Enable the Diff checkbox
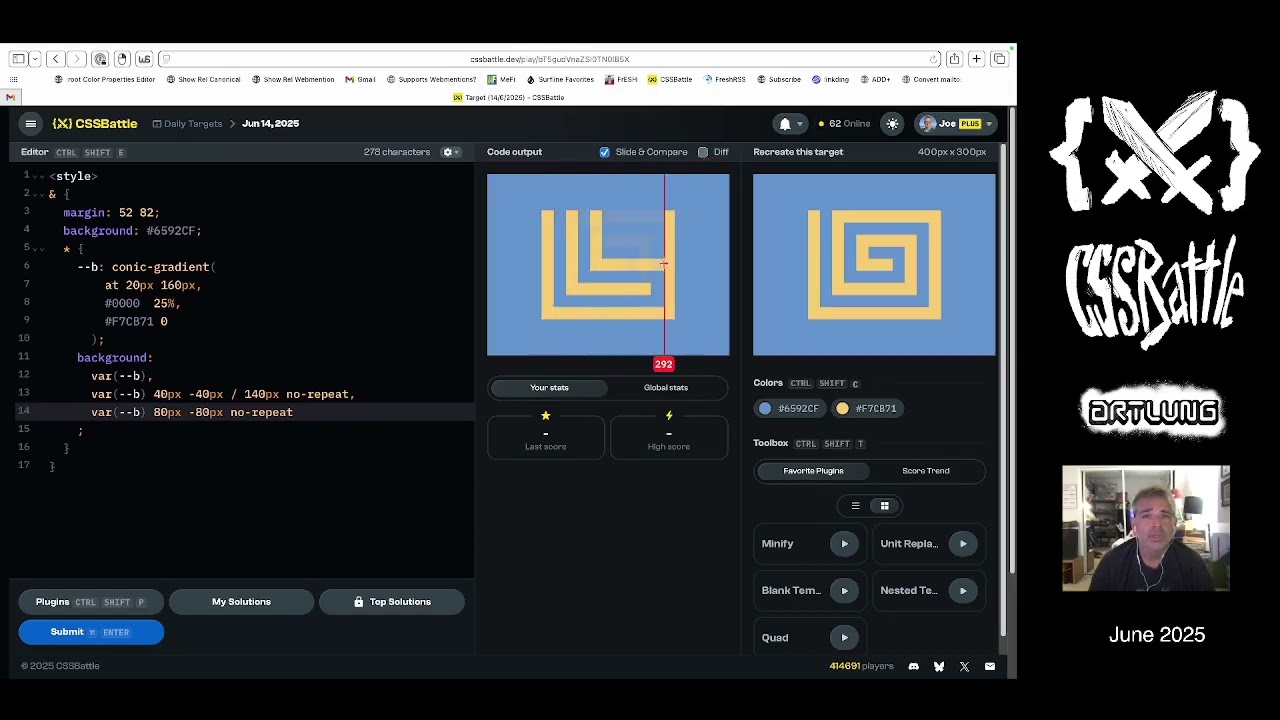This screenshot has height=720, width=1280. (x=703, y=152)
